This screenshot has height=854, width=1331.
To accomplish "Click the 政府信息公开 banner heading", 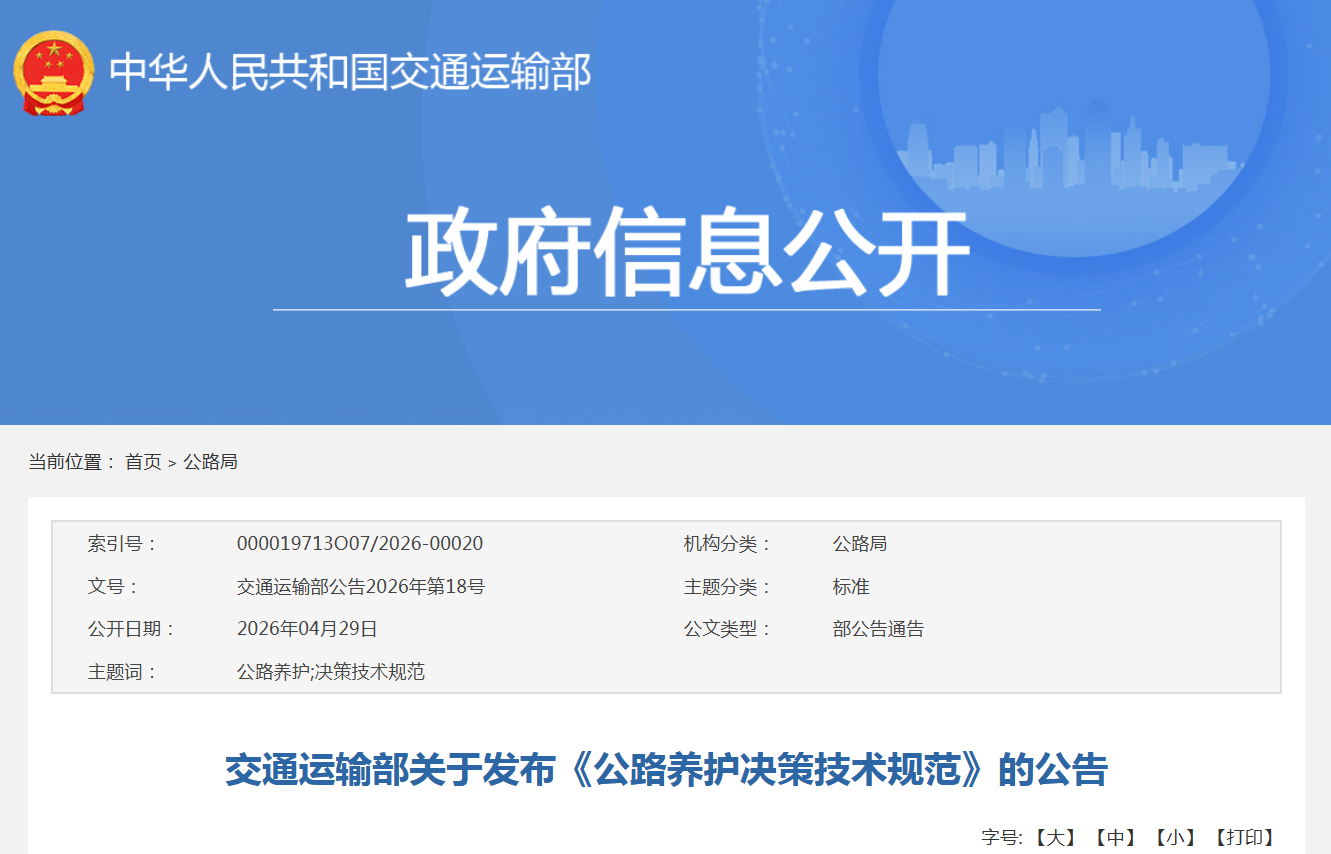I will 687,253.
